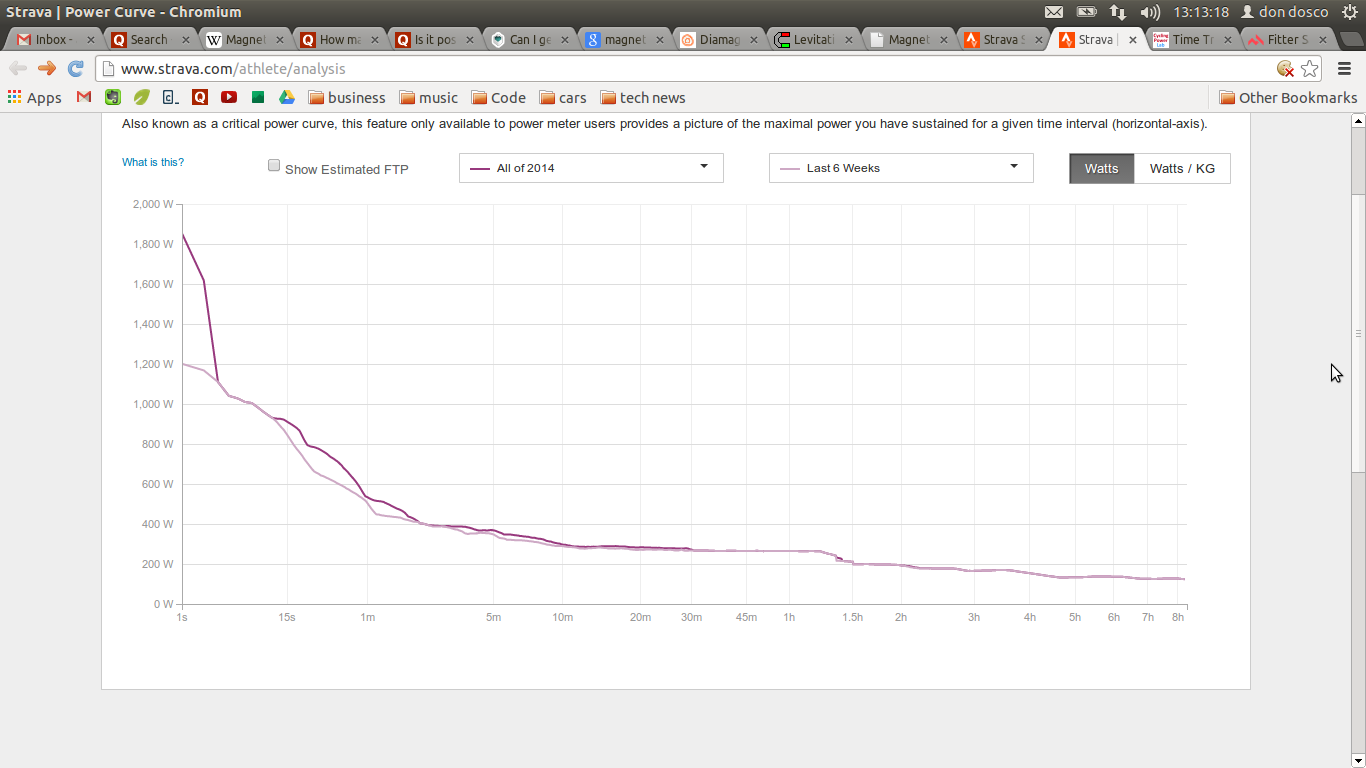Open the cars bookmarks folder
Image resolution: width=1366 pixels, height=768 pixels.
[x=563, y=98]
